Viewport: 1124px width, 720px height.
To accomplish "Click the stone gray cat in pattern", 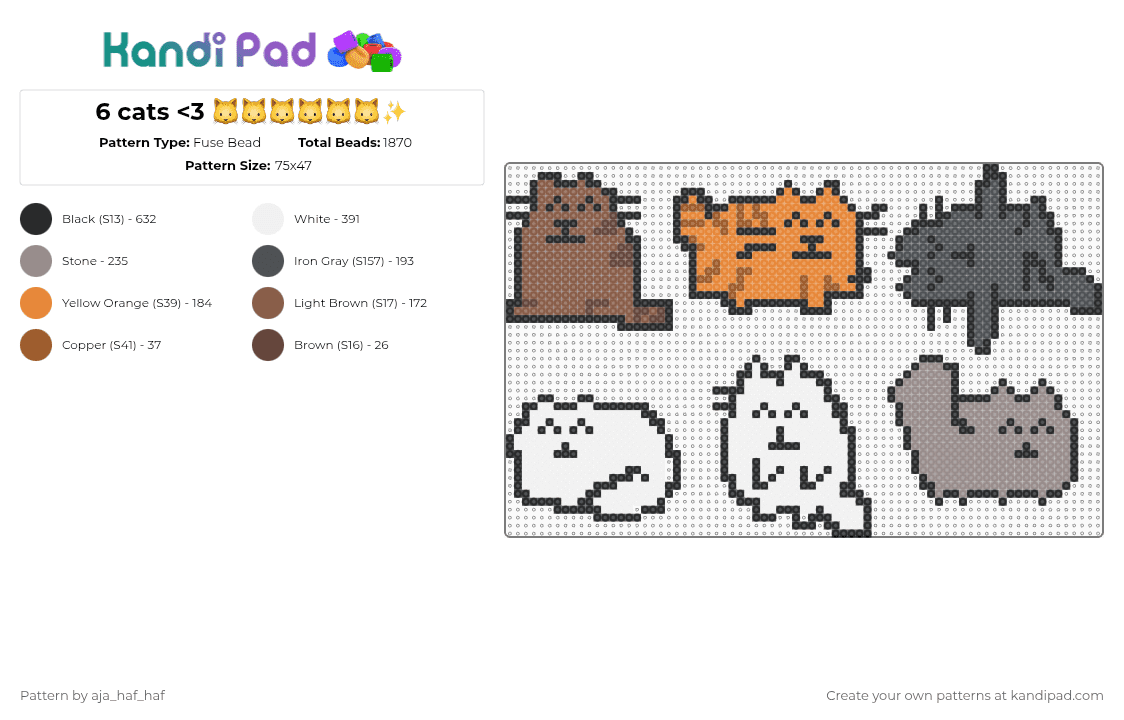I will tap(984, 430).
